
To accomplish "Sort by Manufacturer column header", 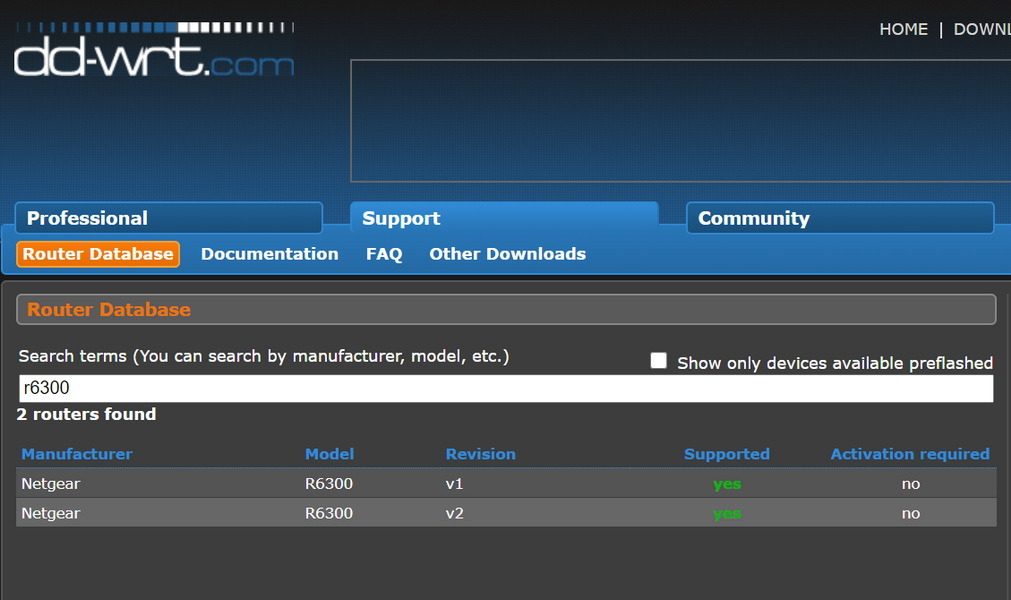I will 77,454.
